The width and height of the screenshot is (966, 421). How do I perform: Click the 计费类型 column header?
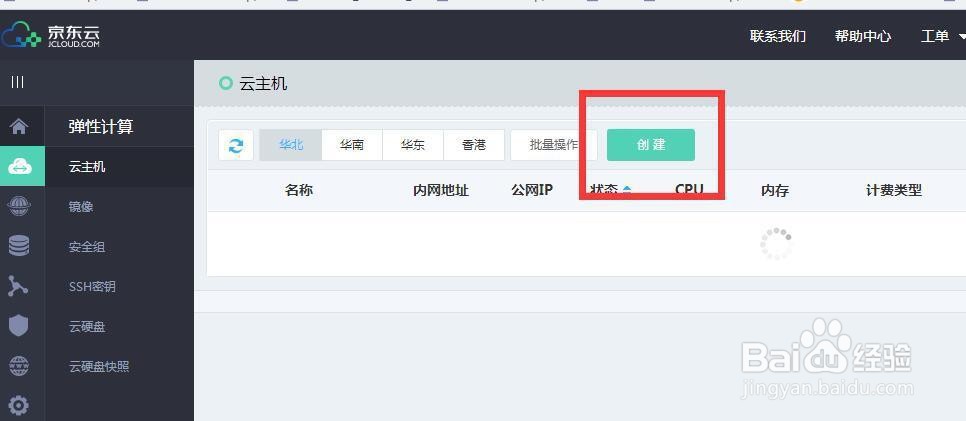pos(893,190)
